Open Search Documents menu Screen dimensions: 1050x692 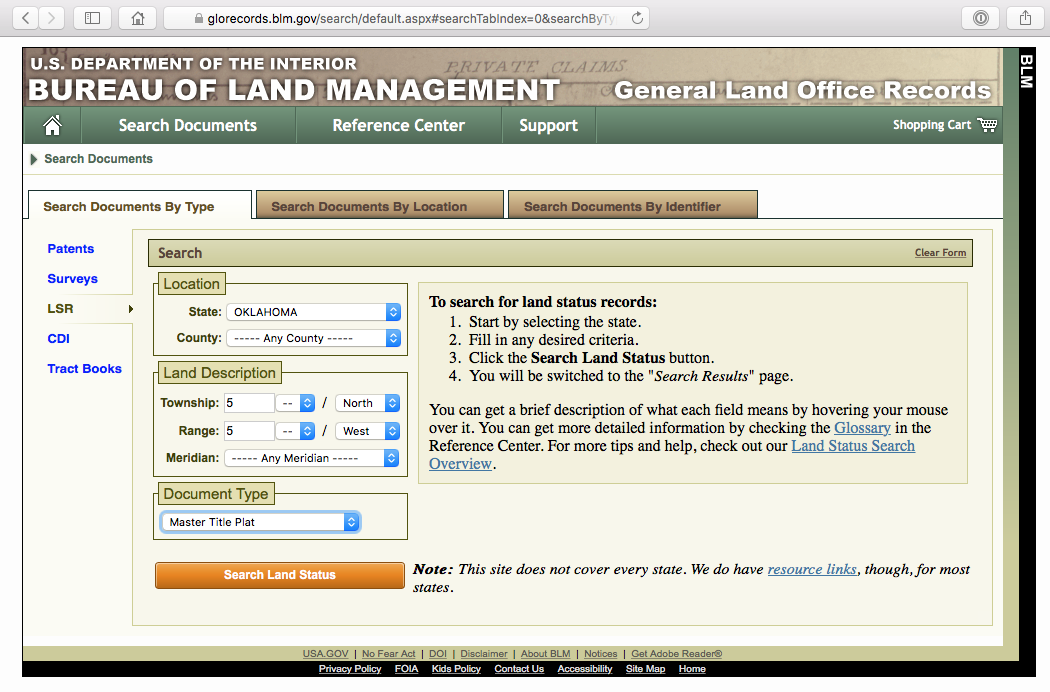point(188,125)
